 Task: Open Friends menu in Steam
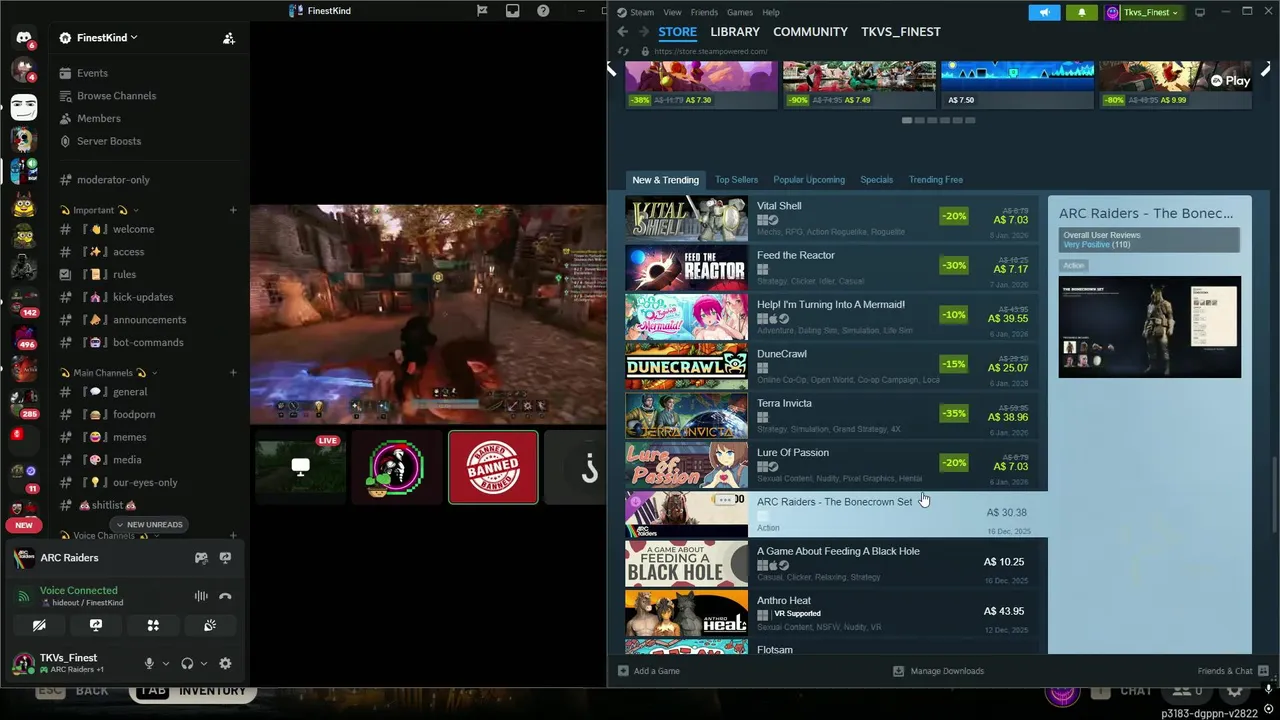[704, 12]
